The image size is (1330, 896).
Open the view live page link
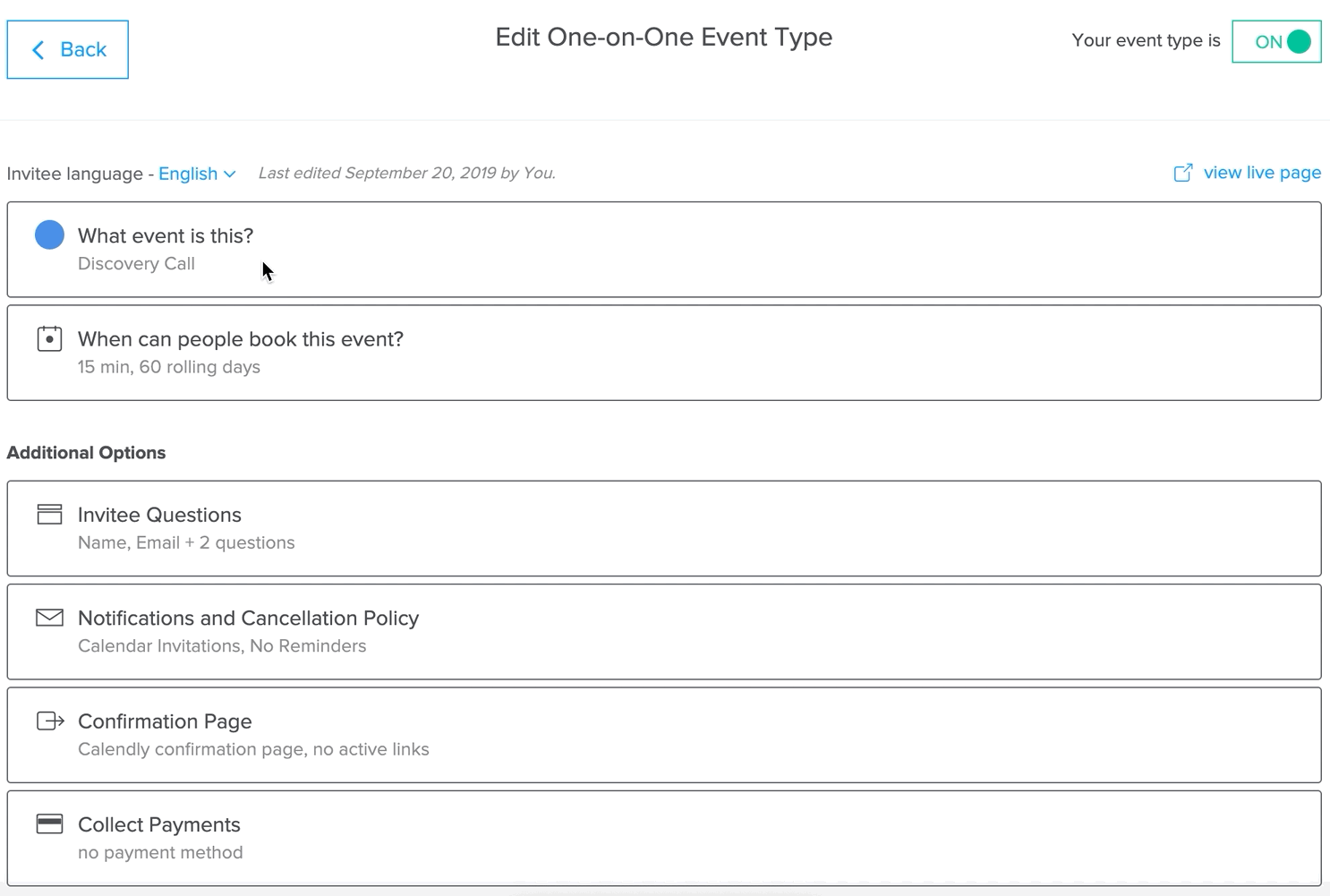click(1262, 173)
